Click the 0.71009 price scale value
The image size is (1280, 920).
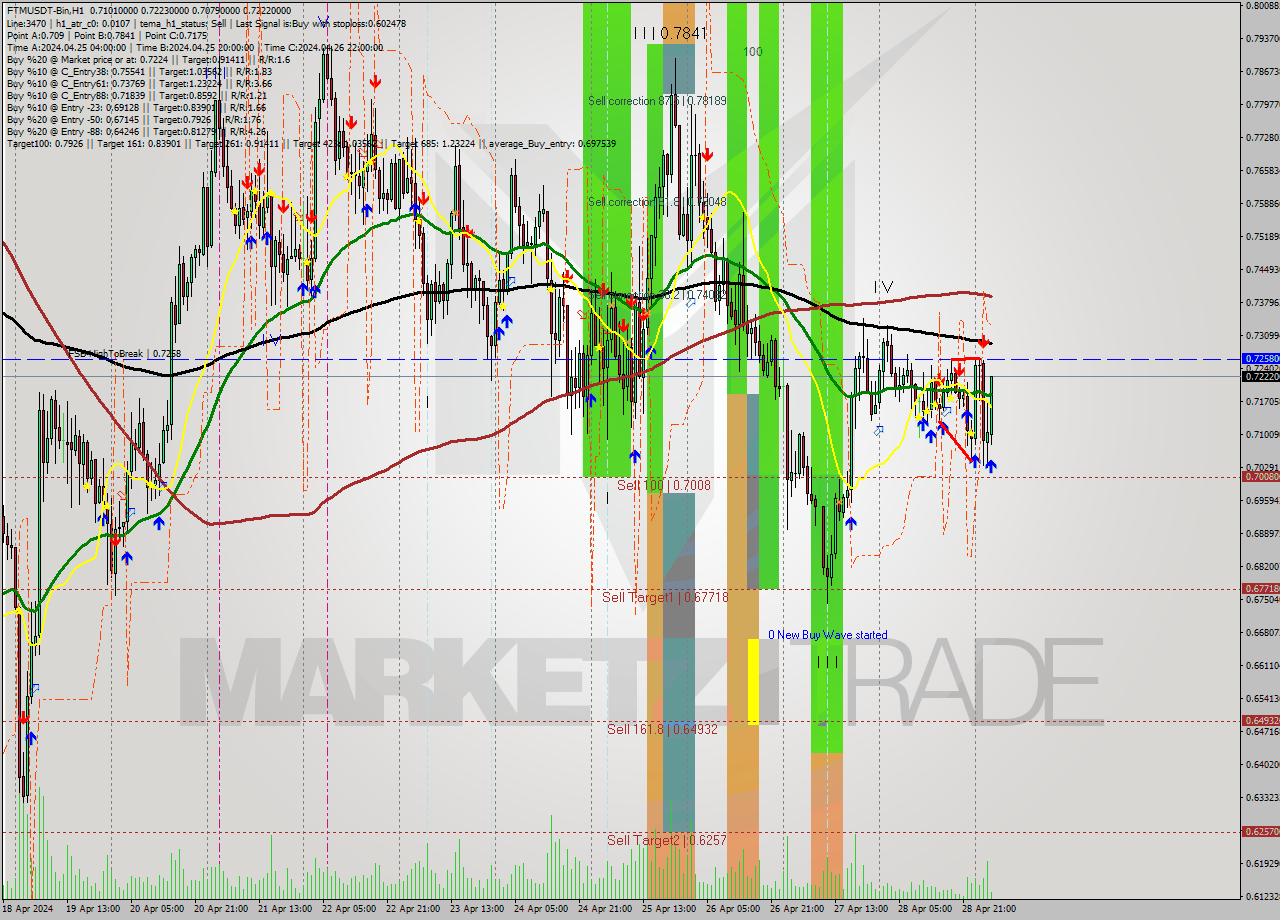[x=1262, y=435]
